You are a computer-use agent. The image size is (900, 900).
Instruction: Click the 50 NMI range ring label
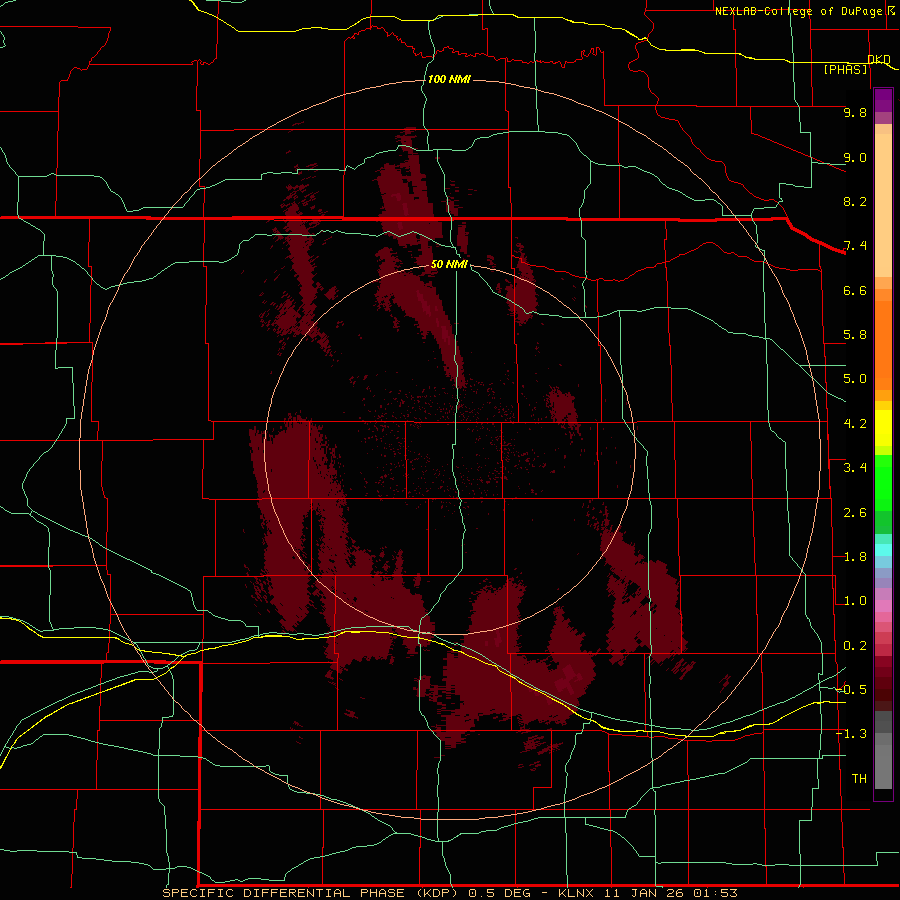tap(449, 264)
